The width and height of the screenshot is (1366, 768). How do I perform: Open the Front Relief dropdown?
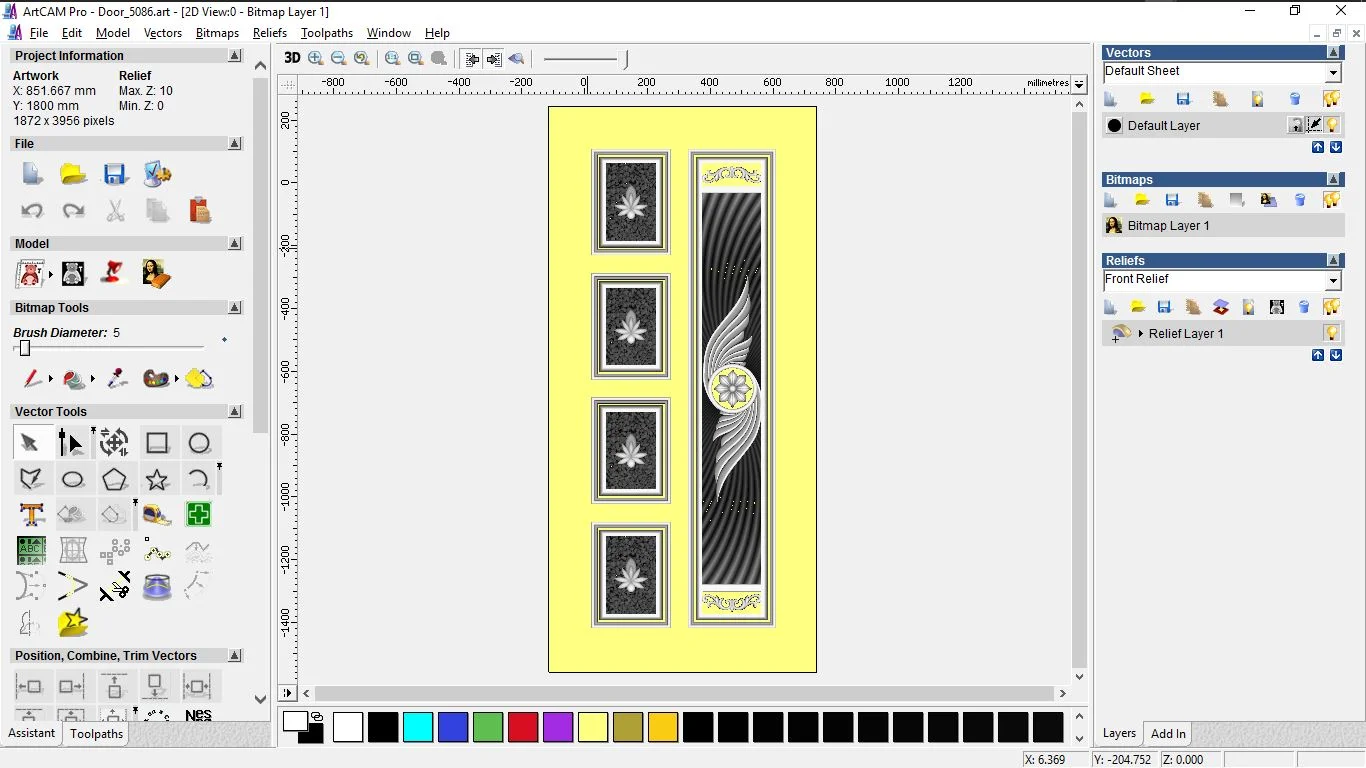click(x=1334, y=280)
